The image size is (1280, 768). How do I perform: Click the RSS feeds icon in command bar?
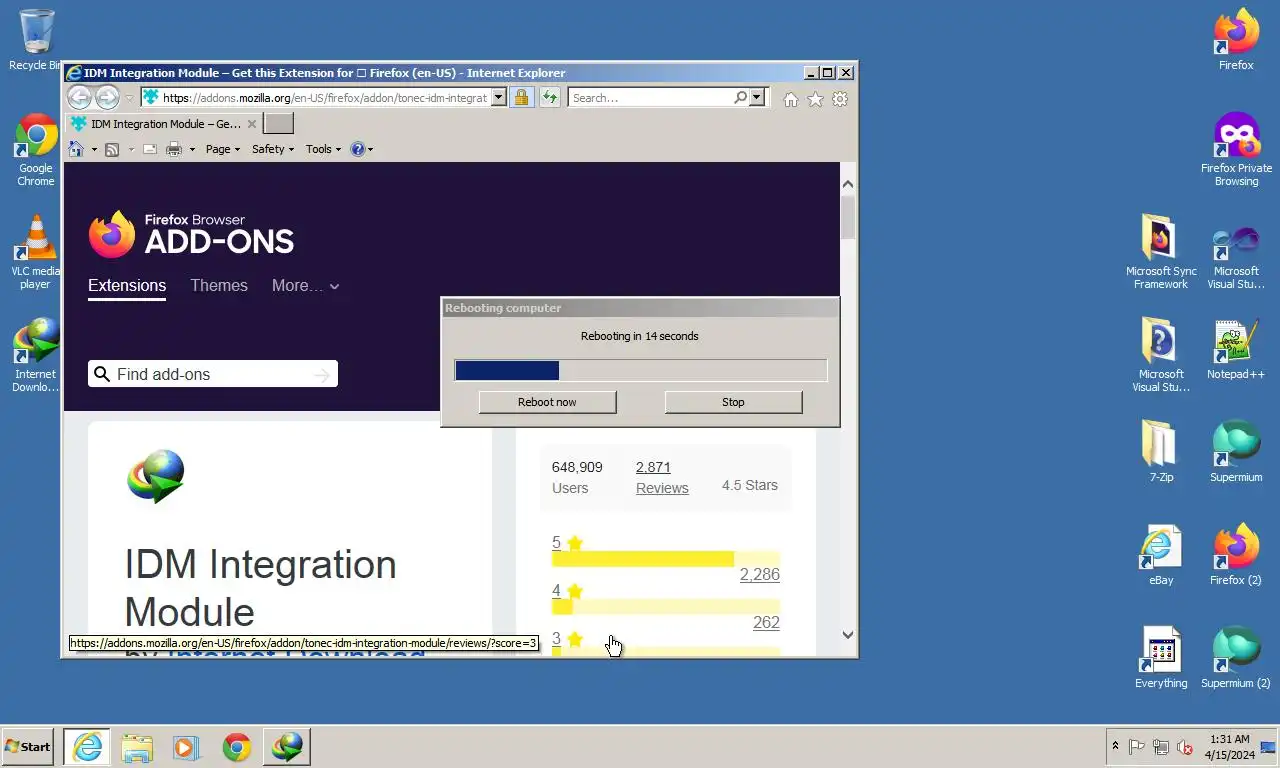click(112, 149)
